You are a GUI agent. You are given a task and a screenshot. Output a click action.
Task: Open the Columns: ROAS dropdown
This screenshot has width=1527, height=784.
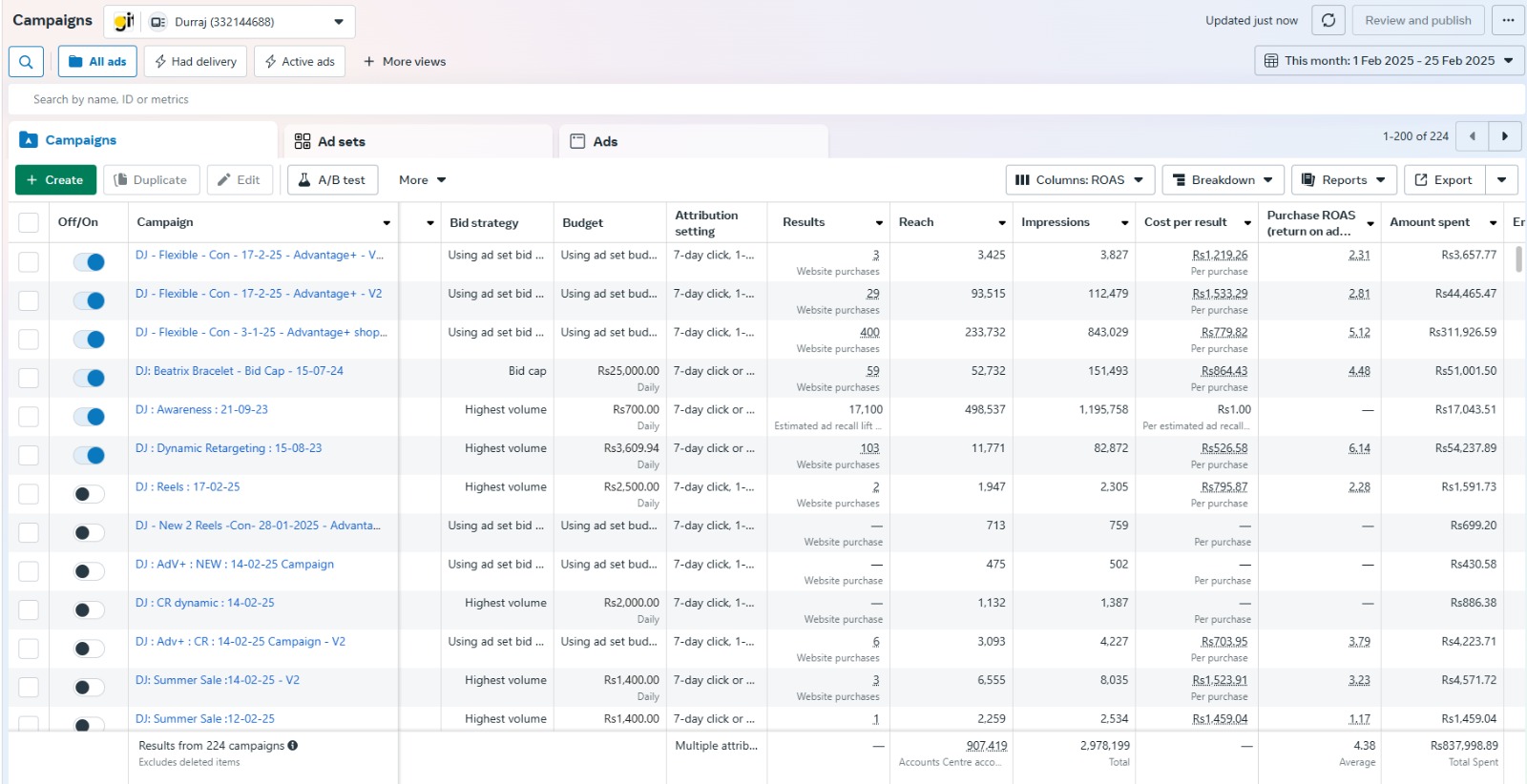click(x=1079, y=180)
